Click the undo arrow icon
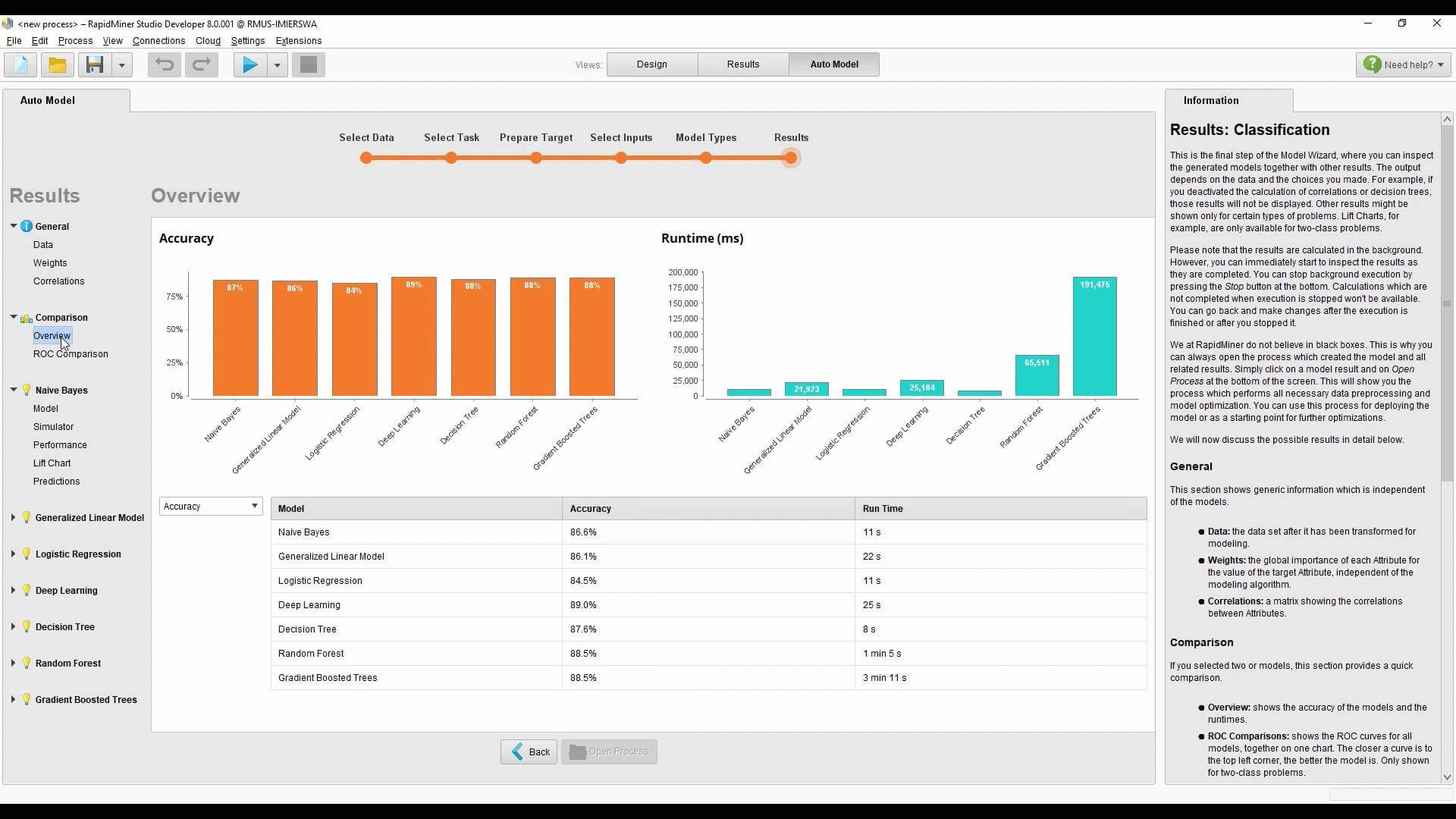Screen dimensions: 1456x819 click(x=165, y=65)
